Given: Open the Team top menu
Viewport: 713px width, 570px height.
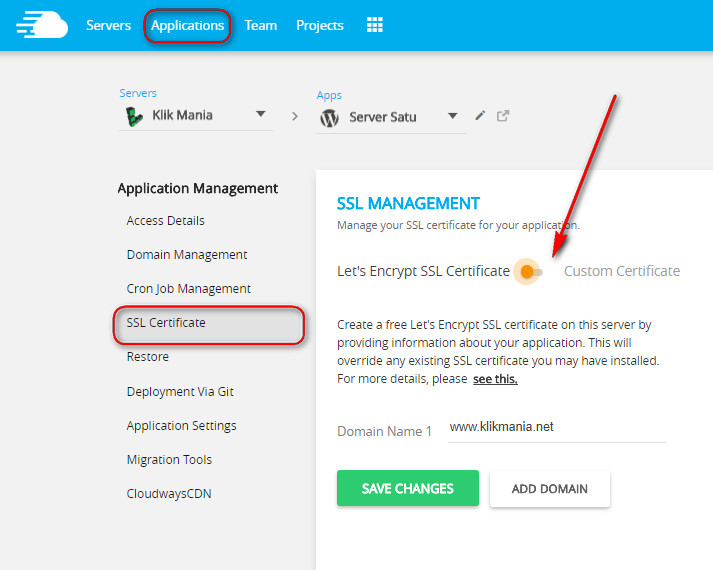Looking at the screenshot, I should tap(261, 25).
